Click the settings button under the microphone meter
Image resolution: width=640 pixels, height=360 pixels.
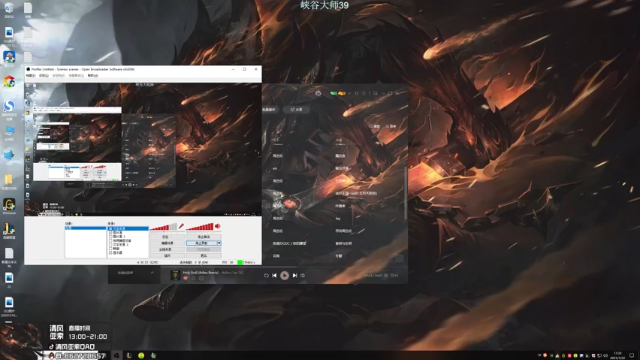click(165, 237)
